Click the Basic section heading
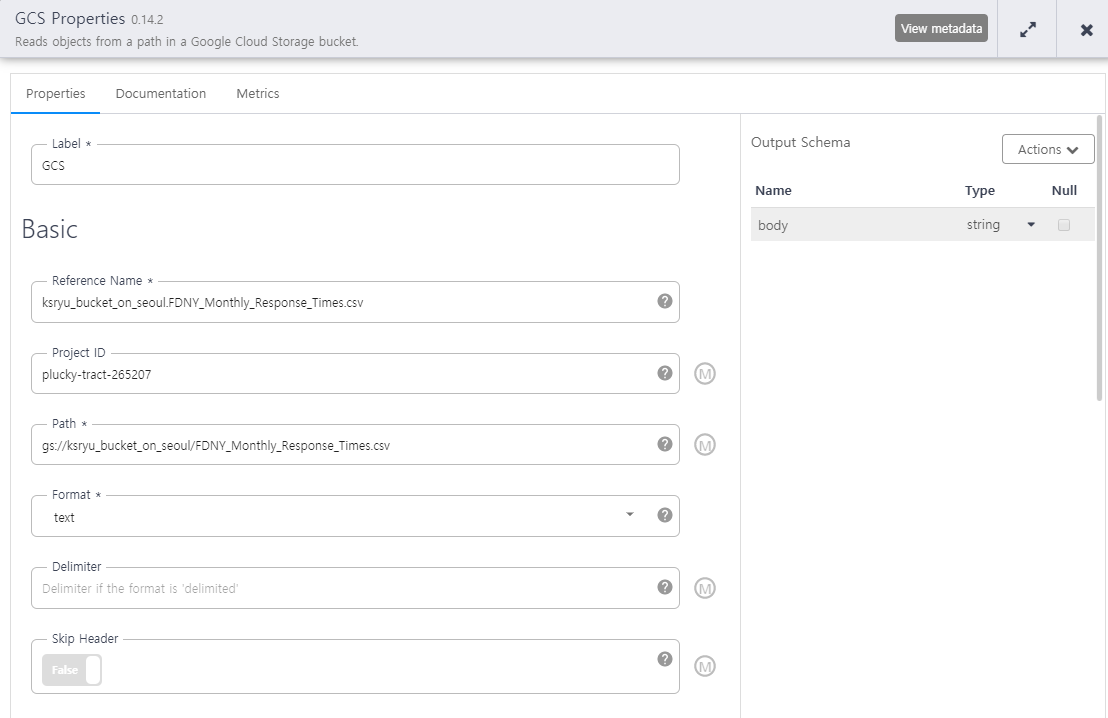The image size is (1108, 718). (49, 229)
